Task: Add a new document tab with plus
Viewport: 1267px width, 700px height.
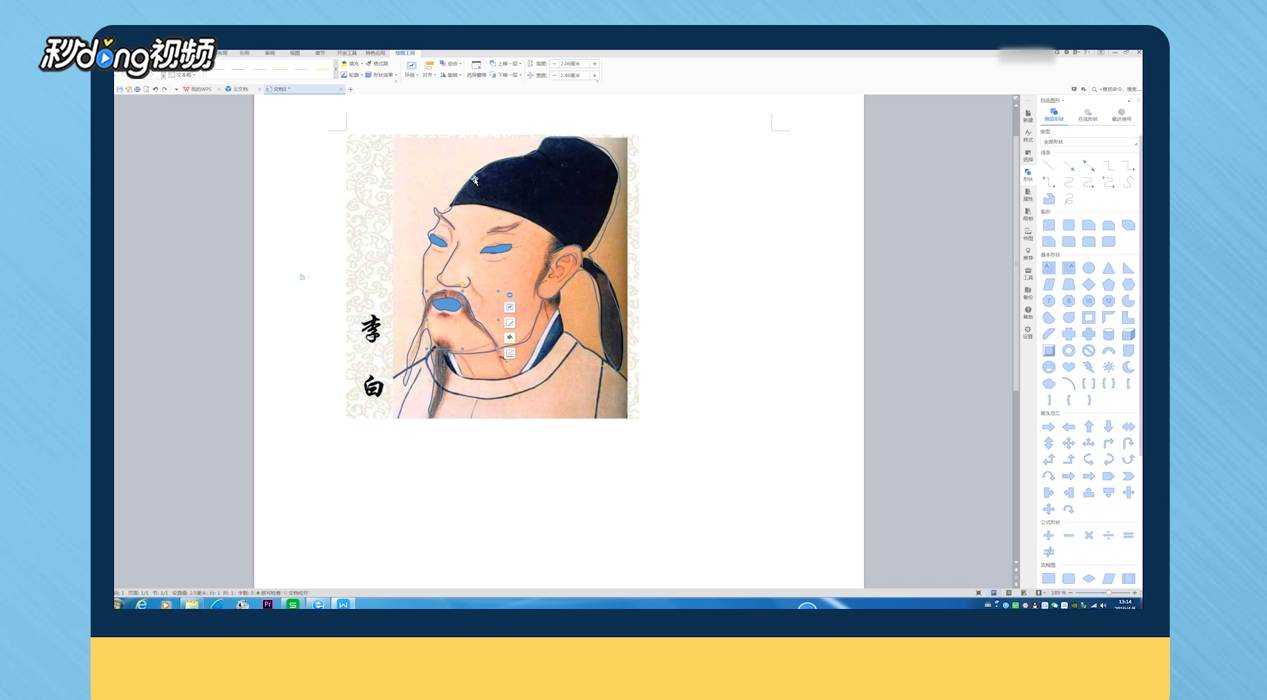Action: point(351,89)
